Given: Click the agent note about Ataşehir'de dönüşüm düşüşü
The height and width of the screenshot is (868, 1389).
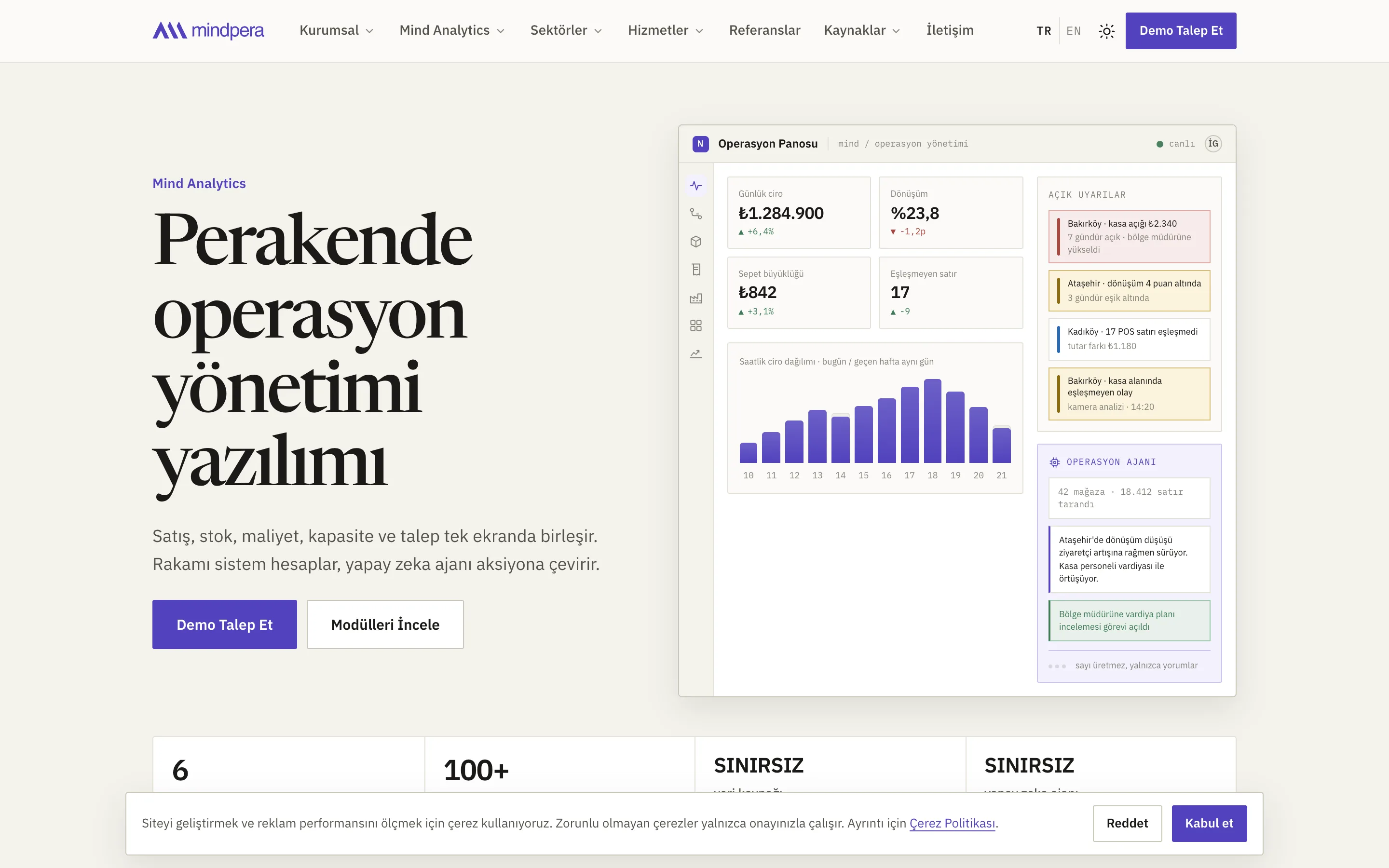Looking at the screenshot, I should (x=1129, y=559).
